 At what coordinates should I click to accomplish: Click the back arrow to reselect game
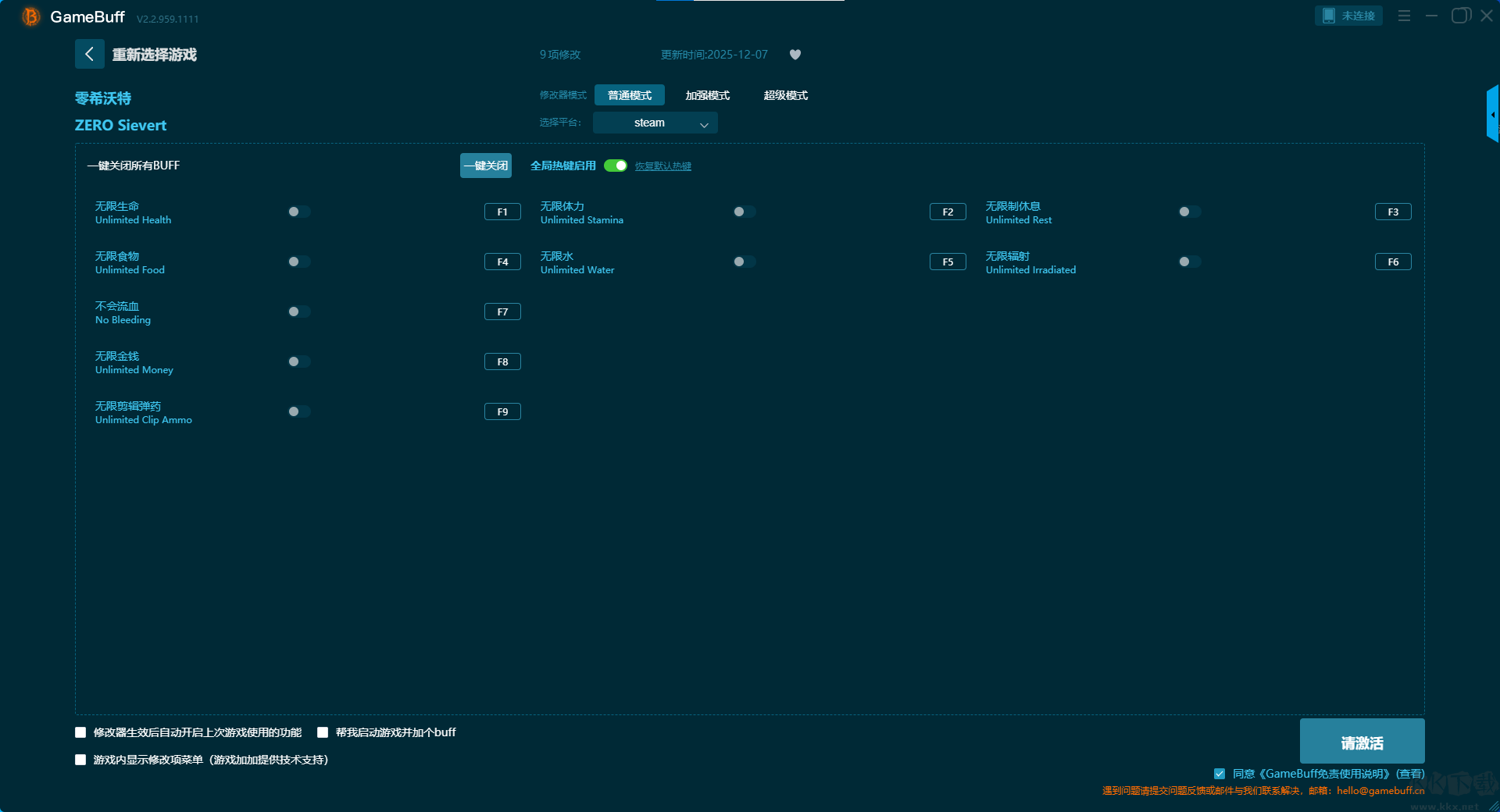pos(89,54)
